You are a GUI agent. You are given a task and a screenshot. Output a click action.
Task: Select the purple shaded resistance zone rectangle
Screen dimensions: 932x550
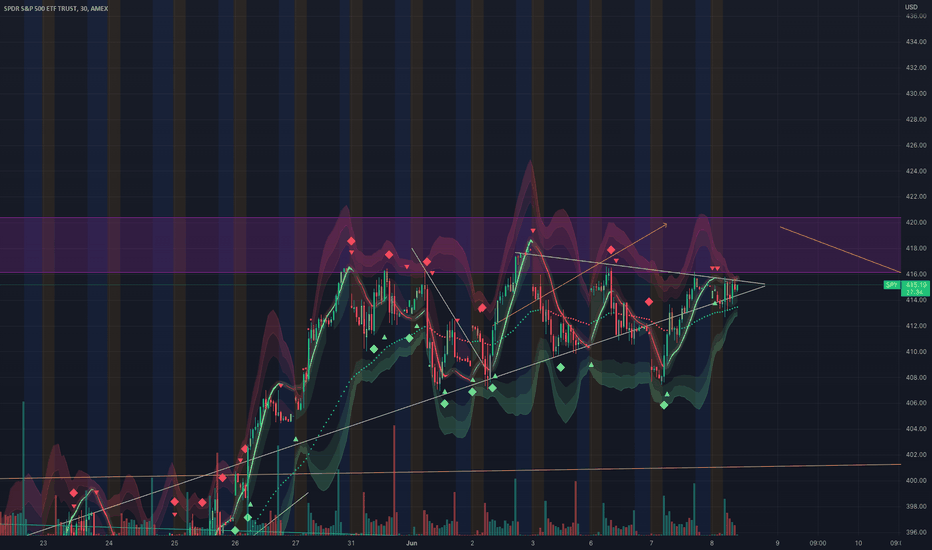450,245
